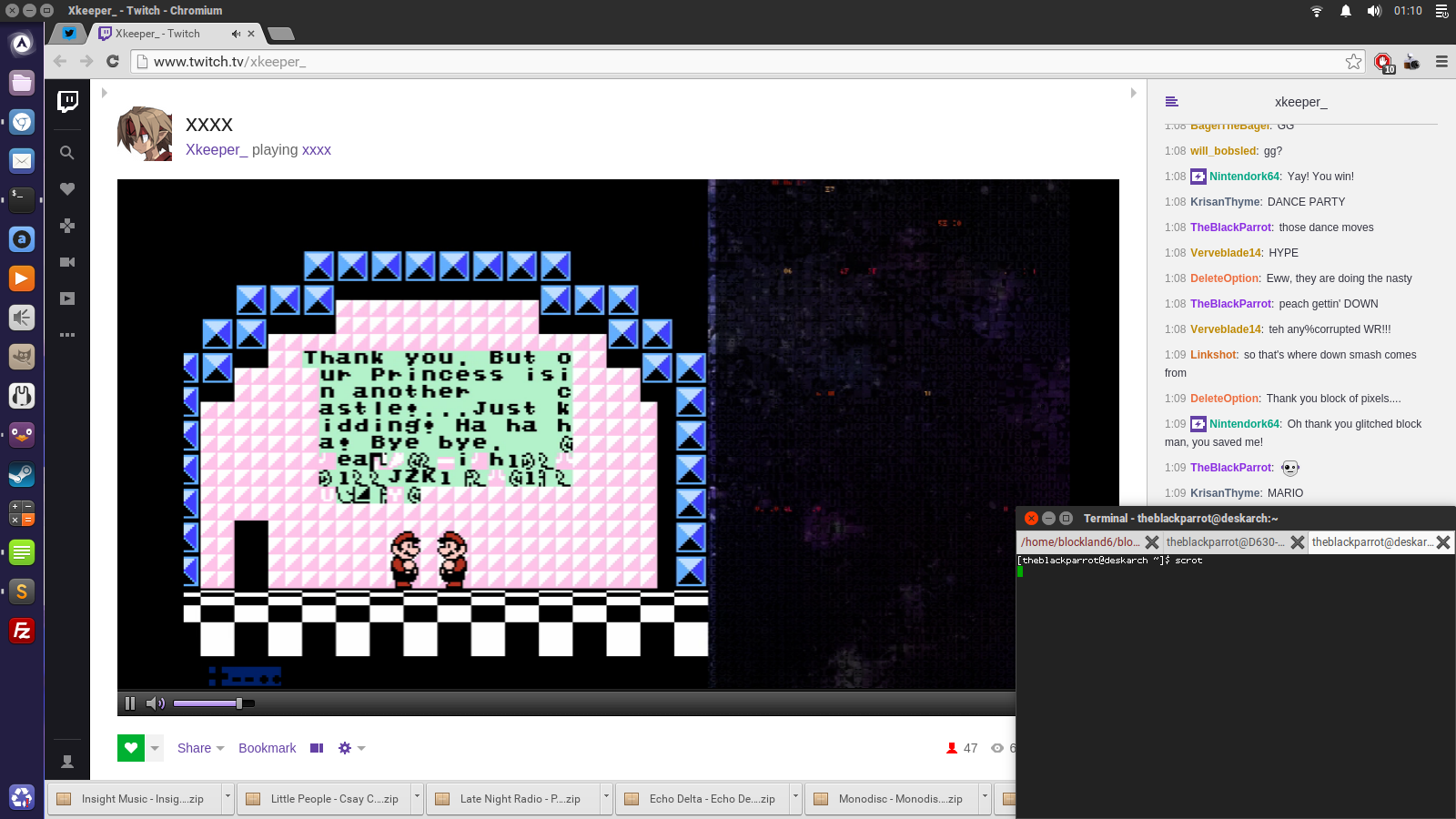
Task: Switch to the Twitter tab
Action: (69, 34)
